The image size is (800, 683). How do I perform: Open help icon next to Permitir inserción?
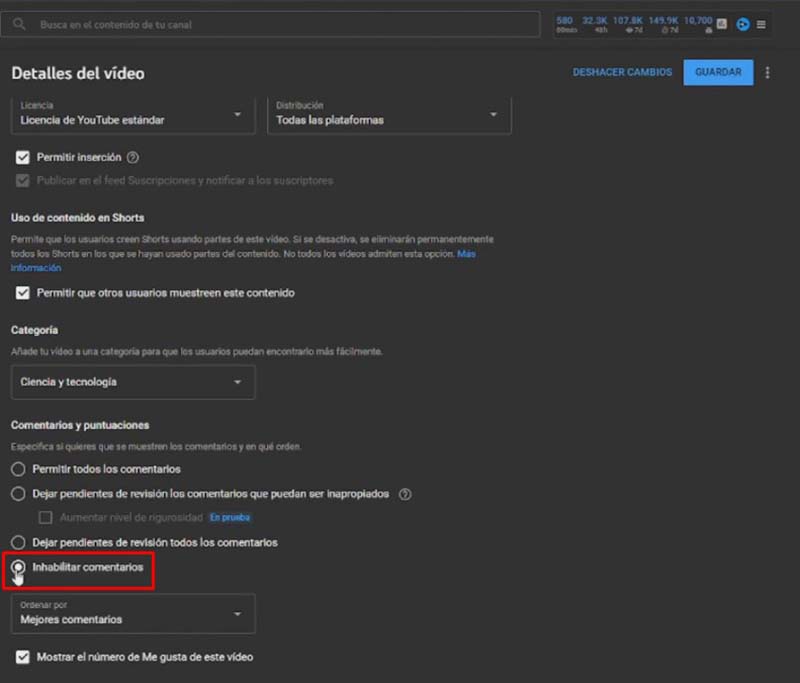point(133,158)
